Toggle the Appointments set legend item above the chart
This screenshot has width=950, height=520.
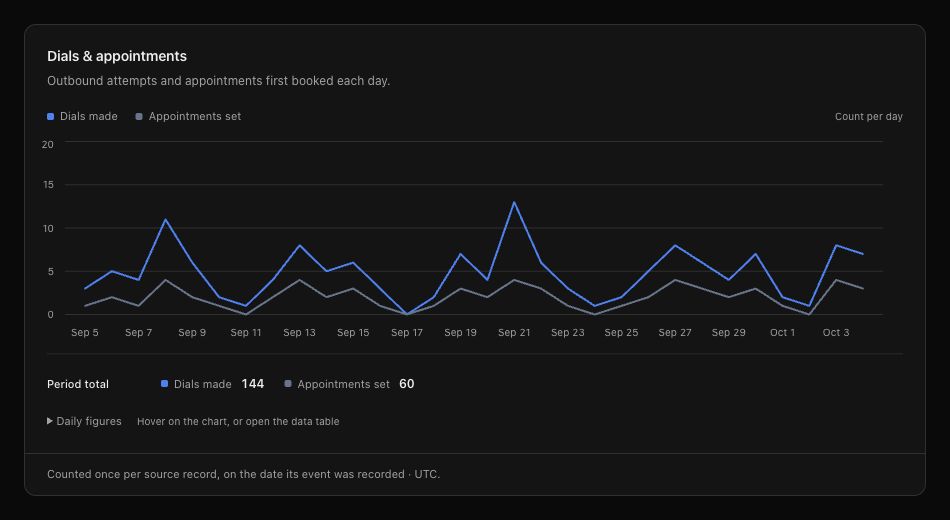click(188, 116)
